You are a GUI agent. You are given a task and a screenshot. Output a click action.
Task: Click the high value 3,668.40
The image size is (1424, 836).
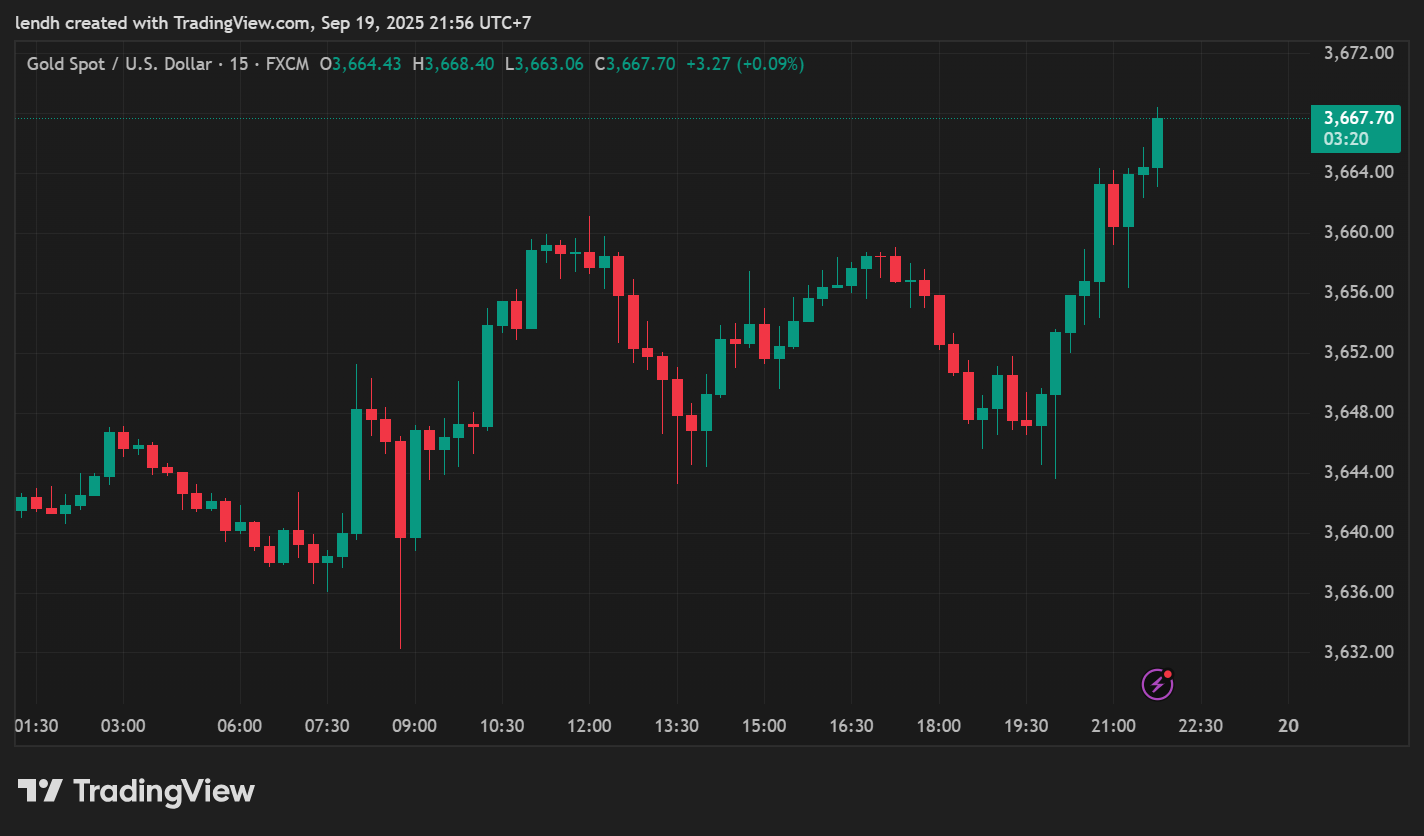[459, 64]
